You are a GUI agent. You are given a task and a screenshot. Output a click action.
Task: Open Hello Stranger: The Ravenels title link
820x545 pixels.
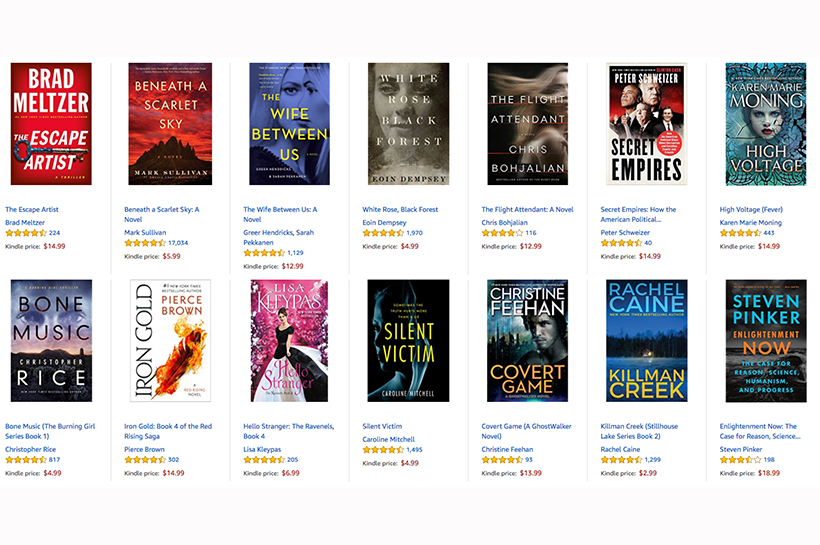289,431
